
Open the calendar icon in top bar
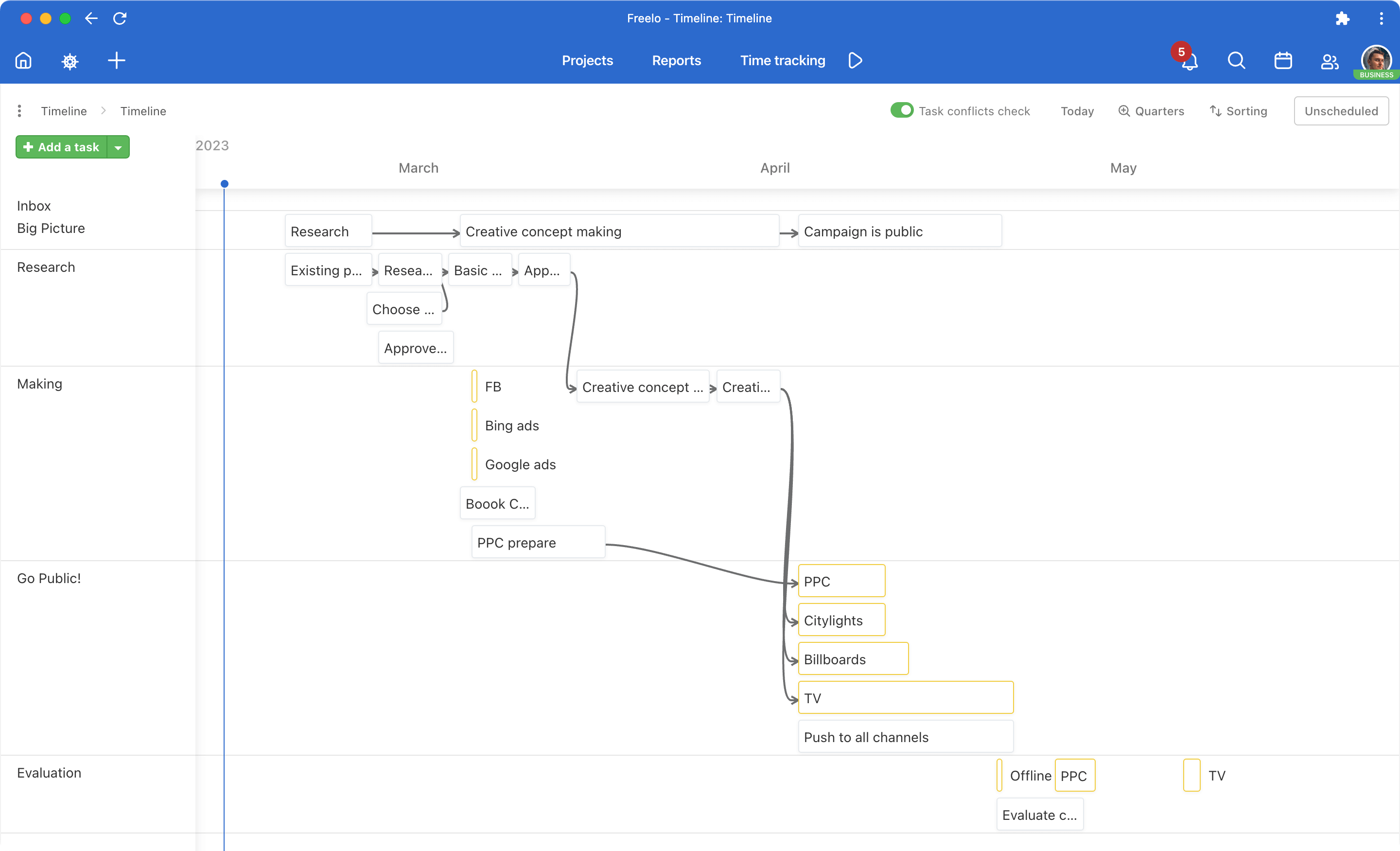point(1282,60)
